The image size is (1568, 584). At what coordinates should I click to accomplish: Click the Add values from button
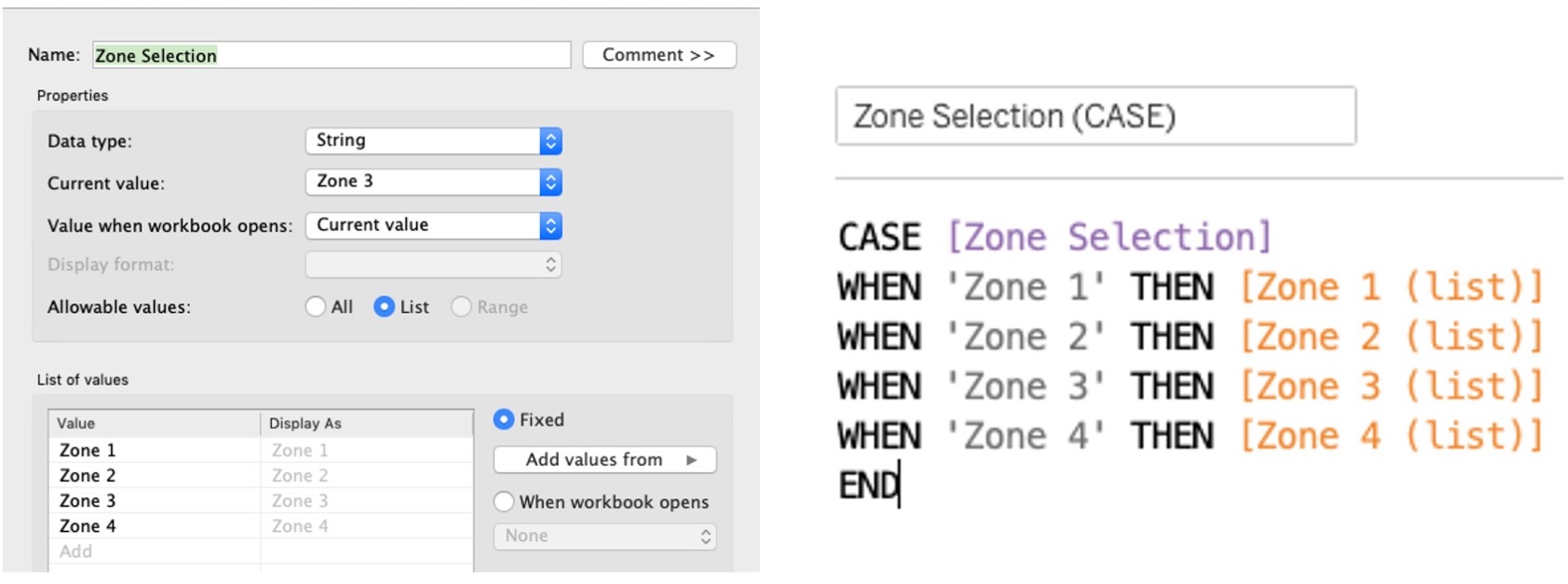(604, 460)
